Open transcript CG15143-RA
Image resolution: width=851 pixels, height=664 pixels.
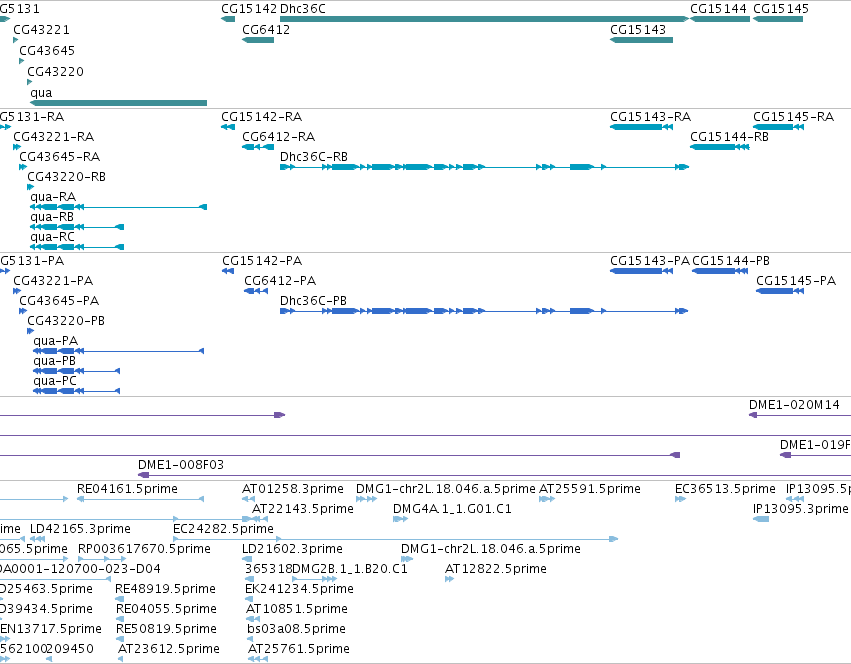pyautogui.click(x=650, y=117)
